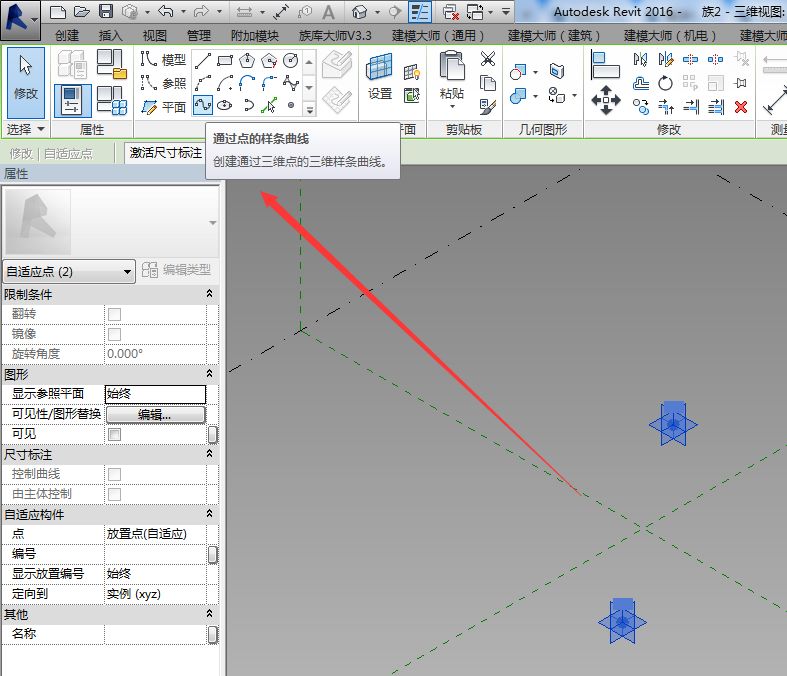Open the Customize Quick Access Toolbar dropdown
This screenshot has height=676, width=787.
(506, 12)
